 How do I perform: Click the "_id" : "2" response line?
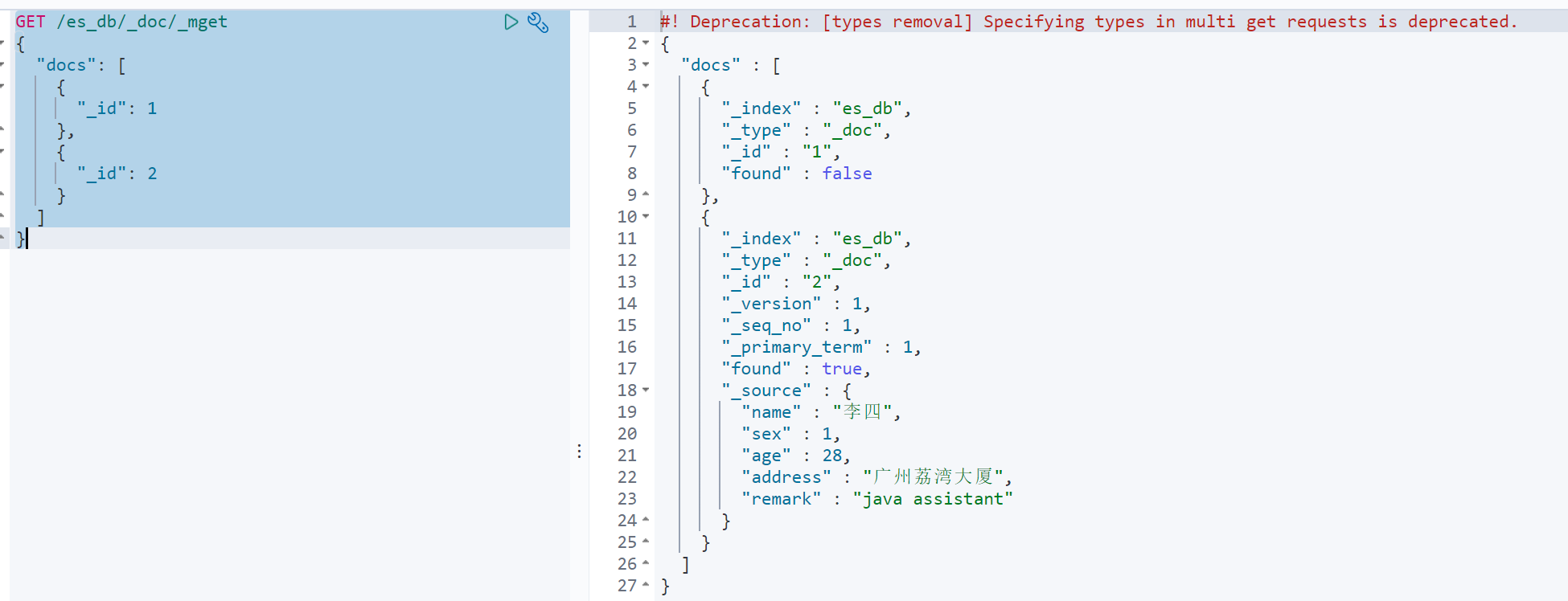781,282
